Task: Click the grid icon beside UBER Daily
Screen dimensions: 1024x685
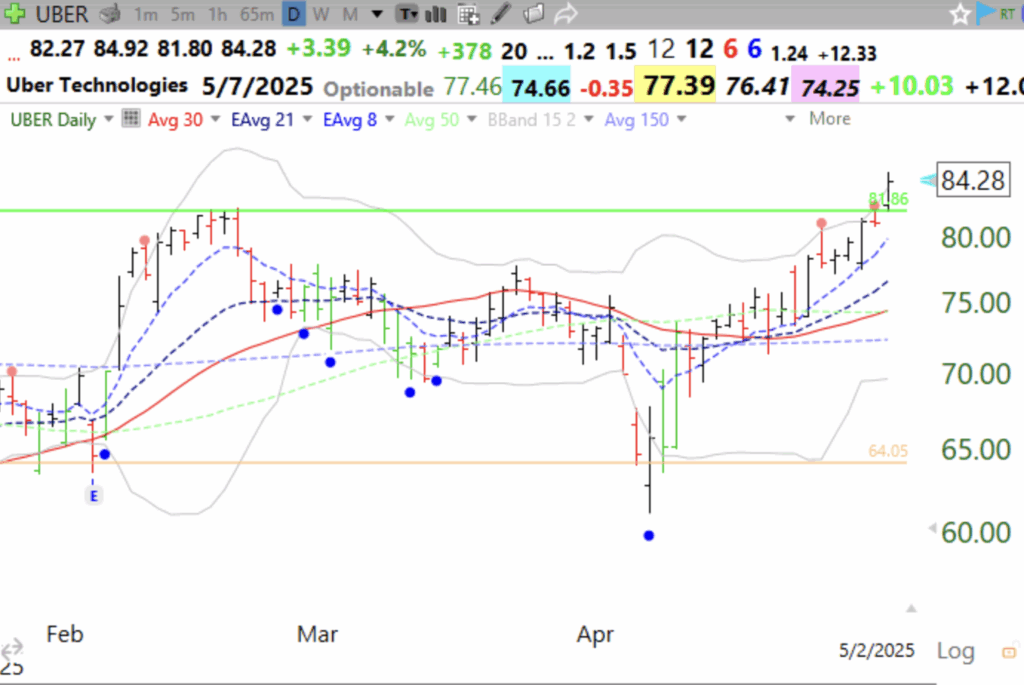Action: (131, 118)
